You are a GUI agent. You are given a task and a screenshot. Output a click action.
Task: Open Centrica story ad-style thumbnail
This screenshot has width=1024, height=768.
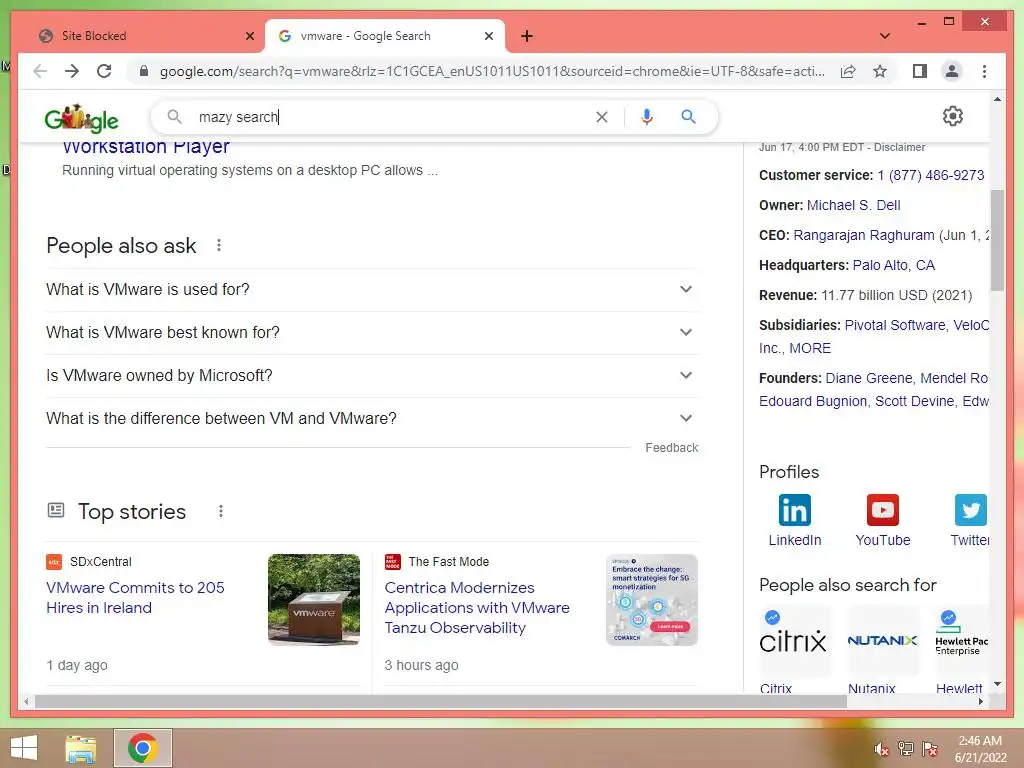[652, 600]
